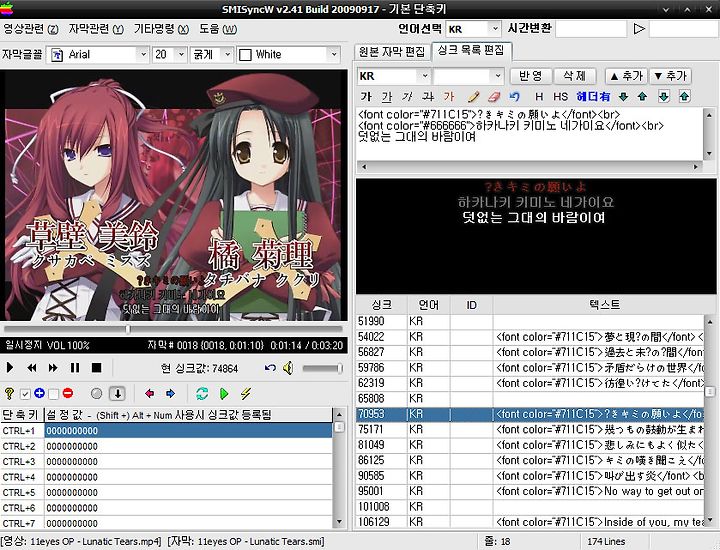Click the blue plus circle icon

tap(39, 393)
